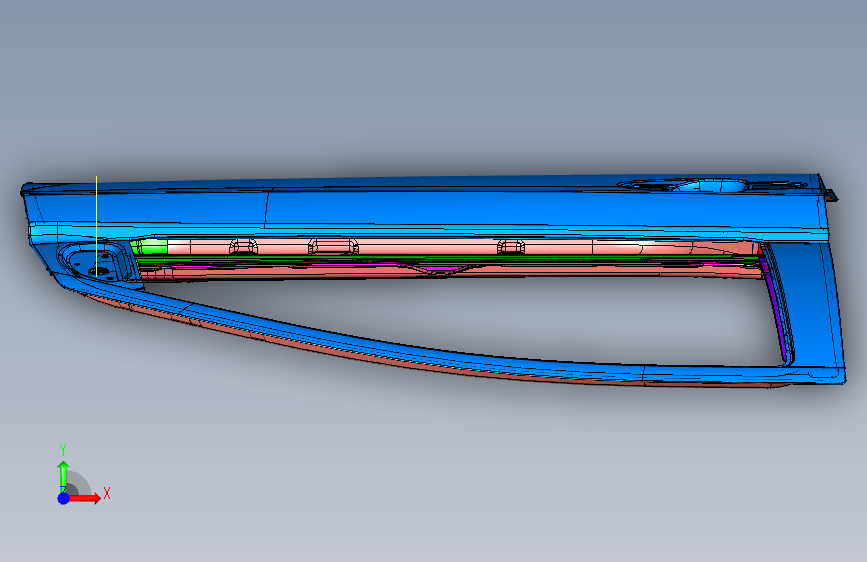867x562 pixels.
Task: Select the bright green block on the rail
Action: [150, 247]
